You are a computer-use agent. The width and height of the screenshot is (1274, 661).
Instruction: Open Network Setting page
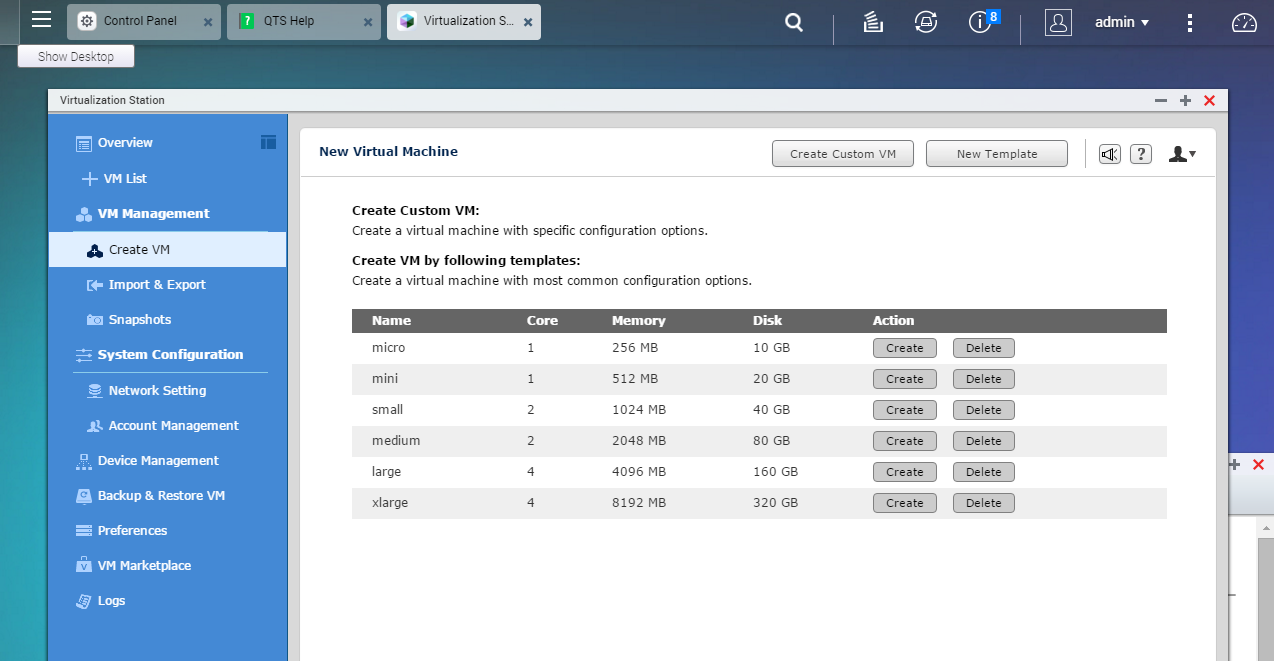pyautogui.click(x=157, y=390)
